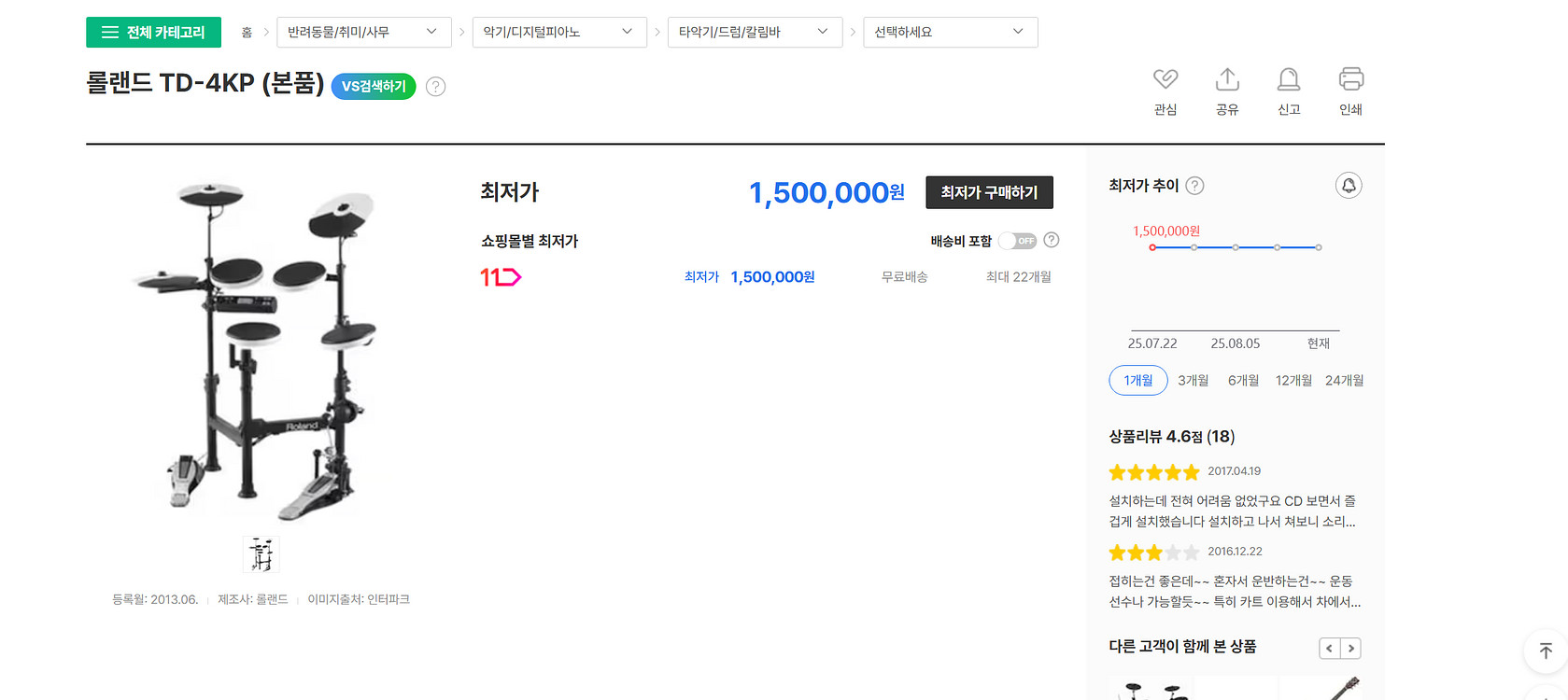The height and width of the screenshot is (700, 1568).
Task: Click the main Roland drum kit image
Action: pyautogui.click(x=259, y=350)
